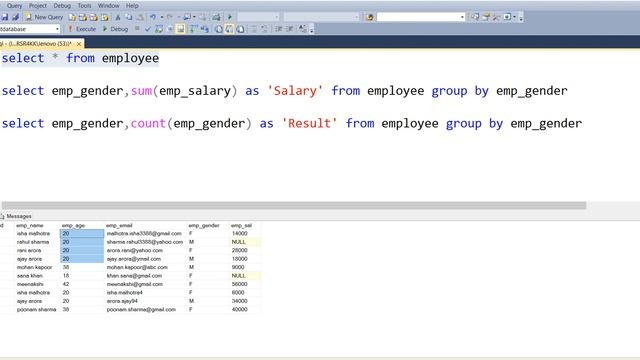Click the Properties Window wrench icon
Viewport: 640px width, 360px height.
click(x=496, y=17)
